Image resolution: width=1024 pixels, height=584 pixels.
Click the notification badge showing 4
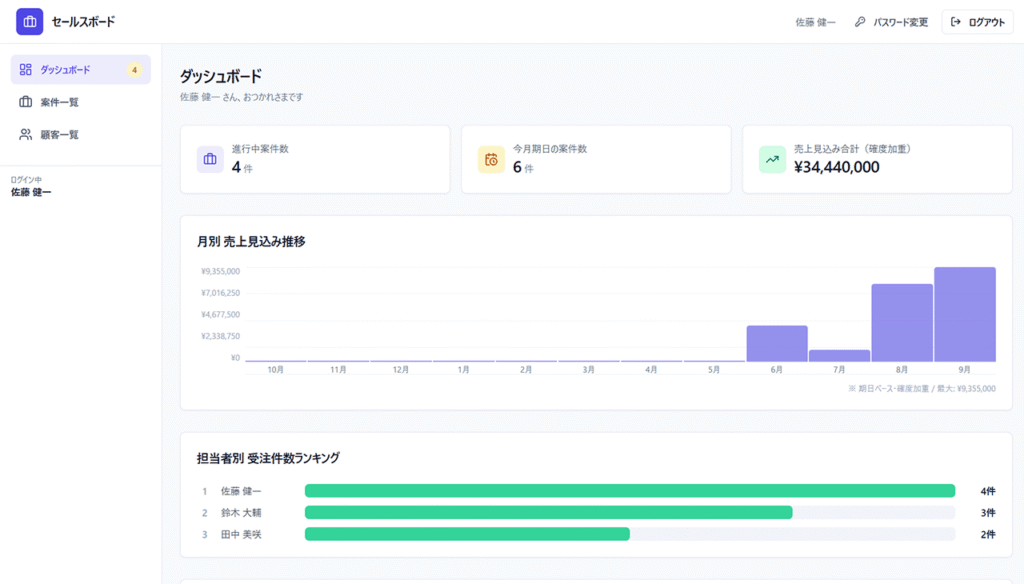click(x=135, y=70)
